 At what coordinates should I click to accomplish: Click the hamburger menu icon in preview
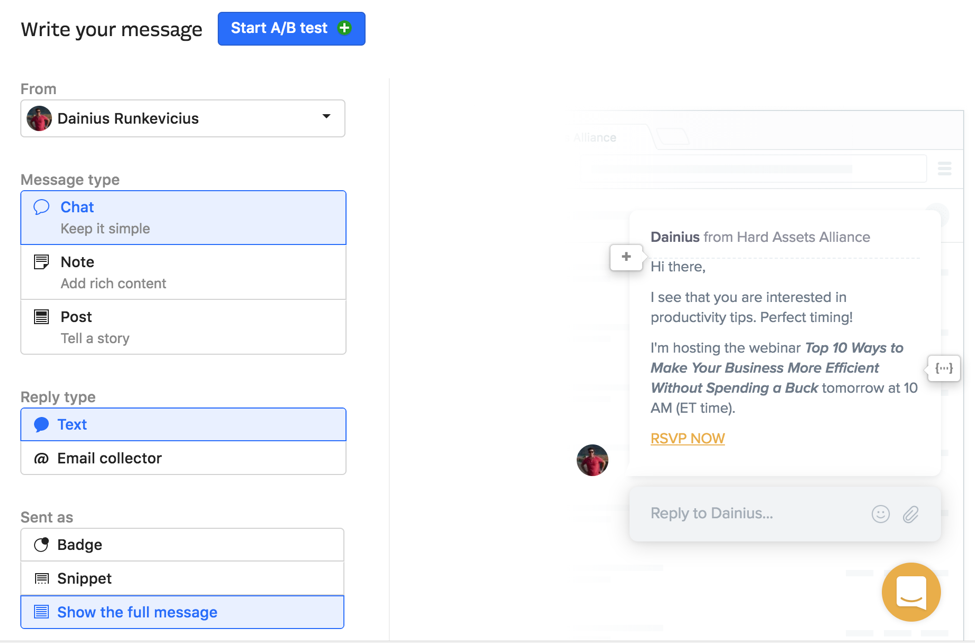coord(945,169)
